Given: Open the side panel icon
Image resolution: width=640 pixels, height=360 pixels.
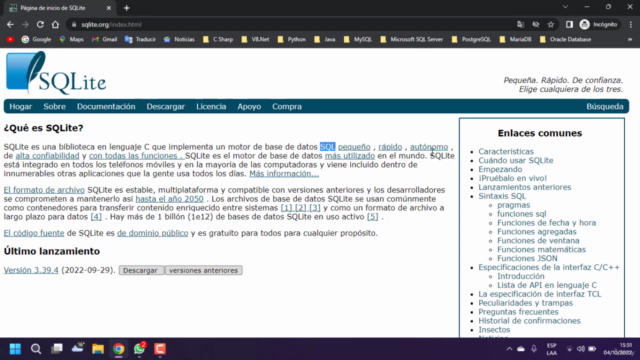Looking at the screenshot, I should coord(569,24).
